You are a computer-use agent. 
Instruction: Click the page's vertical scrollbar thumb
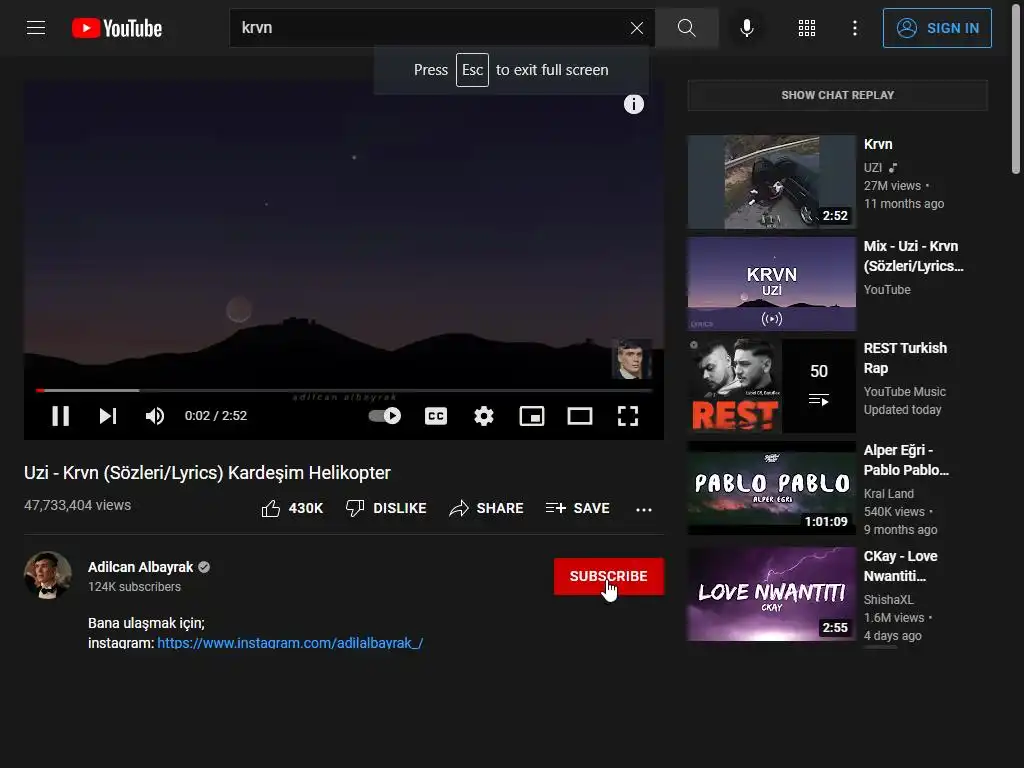tap(1015, 87)
